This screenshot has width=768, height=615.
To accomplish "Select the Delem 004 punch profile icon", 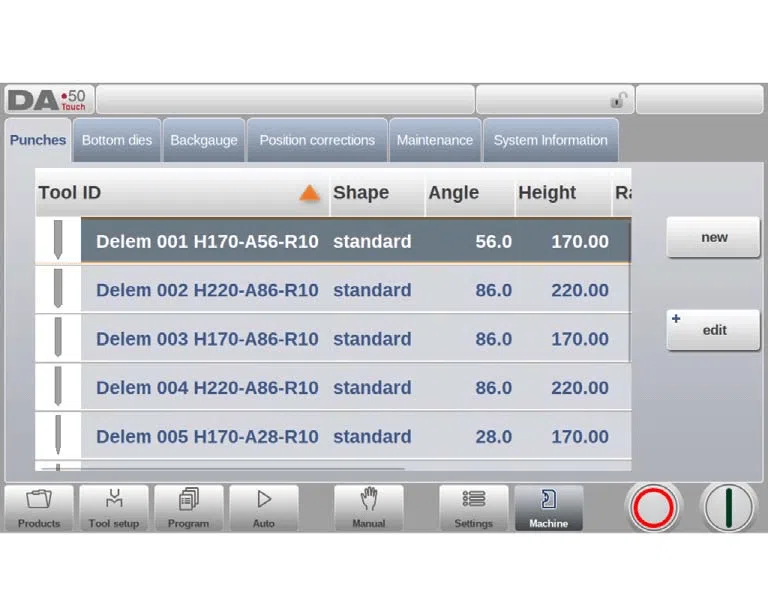I will (x=58, y=386).
